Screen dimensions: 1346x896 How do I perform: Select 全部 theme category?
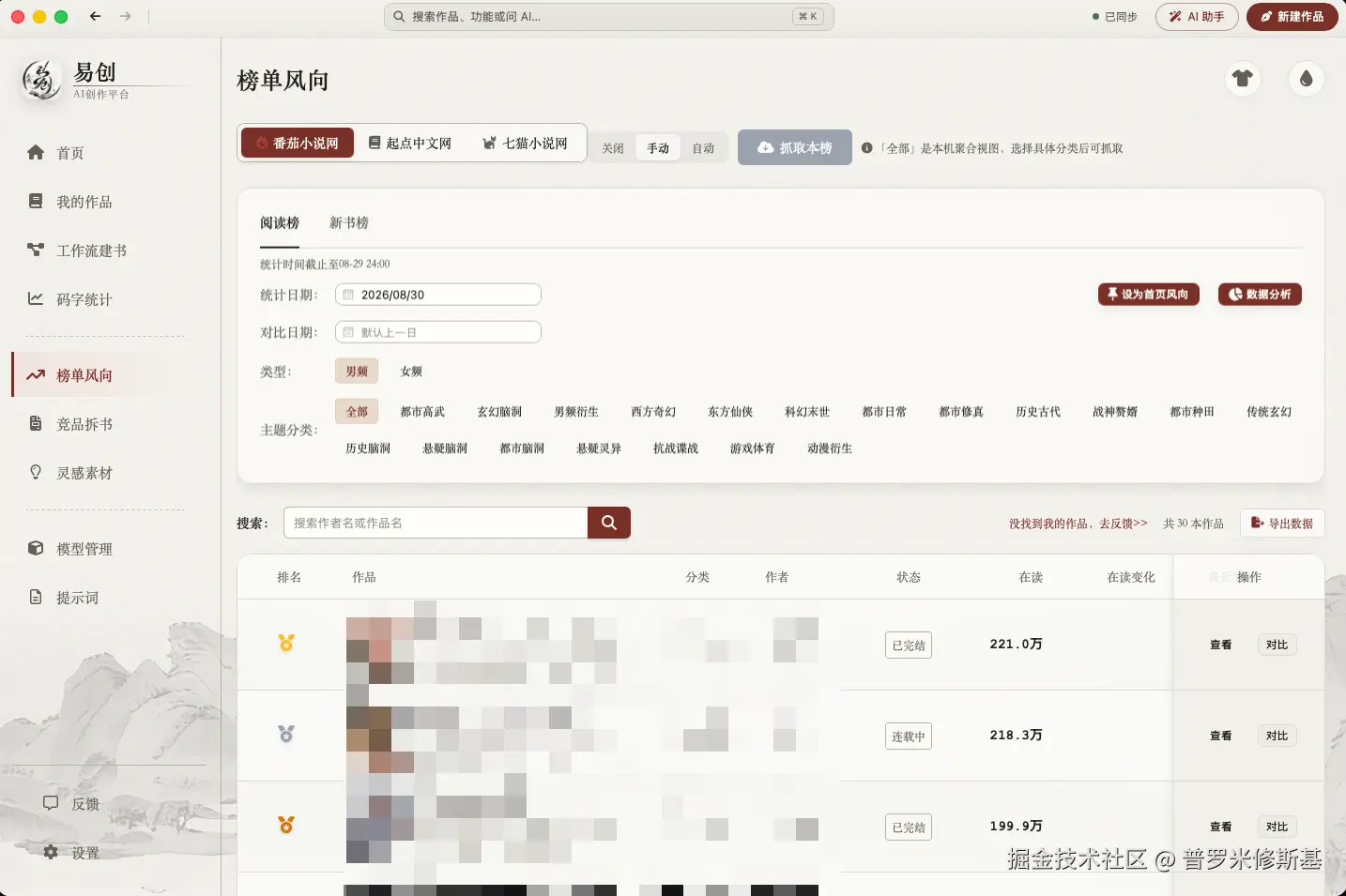[x=357, y=412]
